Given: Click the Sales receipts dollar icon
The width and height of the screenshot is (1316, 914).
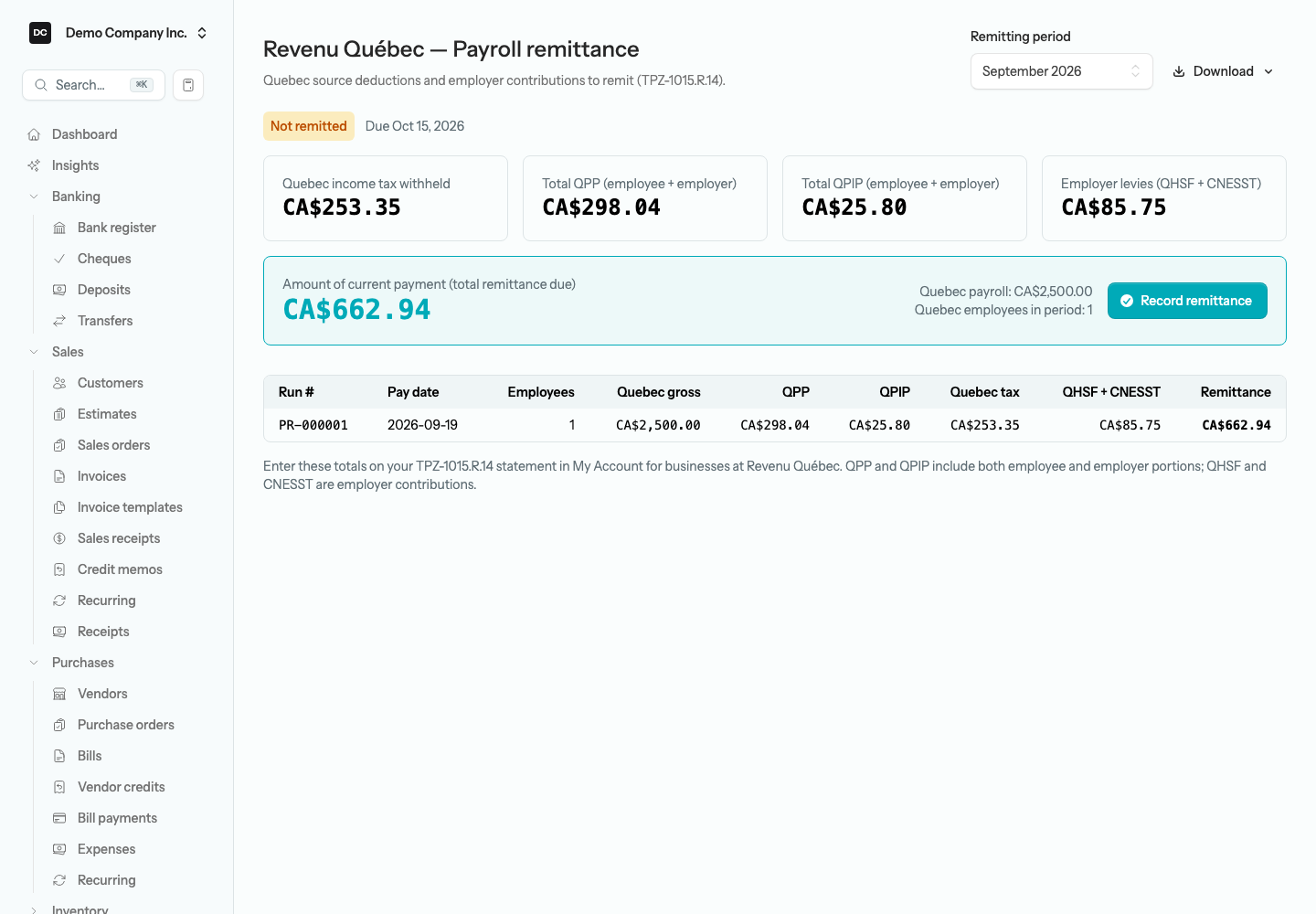Looking at the screenshot, I should 59,538.
